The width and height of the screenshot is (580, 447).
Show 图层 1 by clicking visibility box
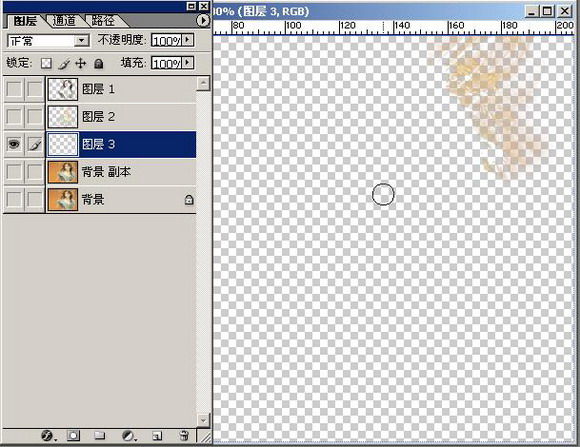coord(14,89)
